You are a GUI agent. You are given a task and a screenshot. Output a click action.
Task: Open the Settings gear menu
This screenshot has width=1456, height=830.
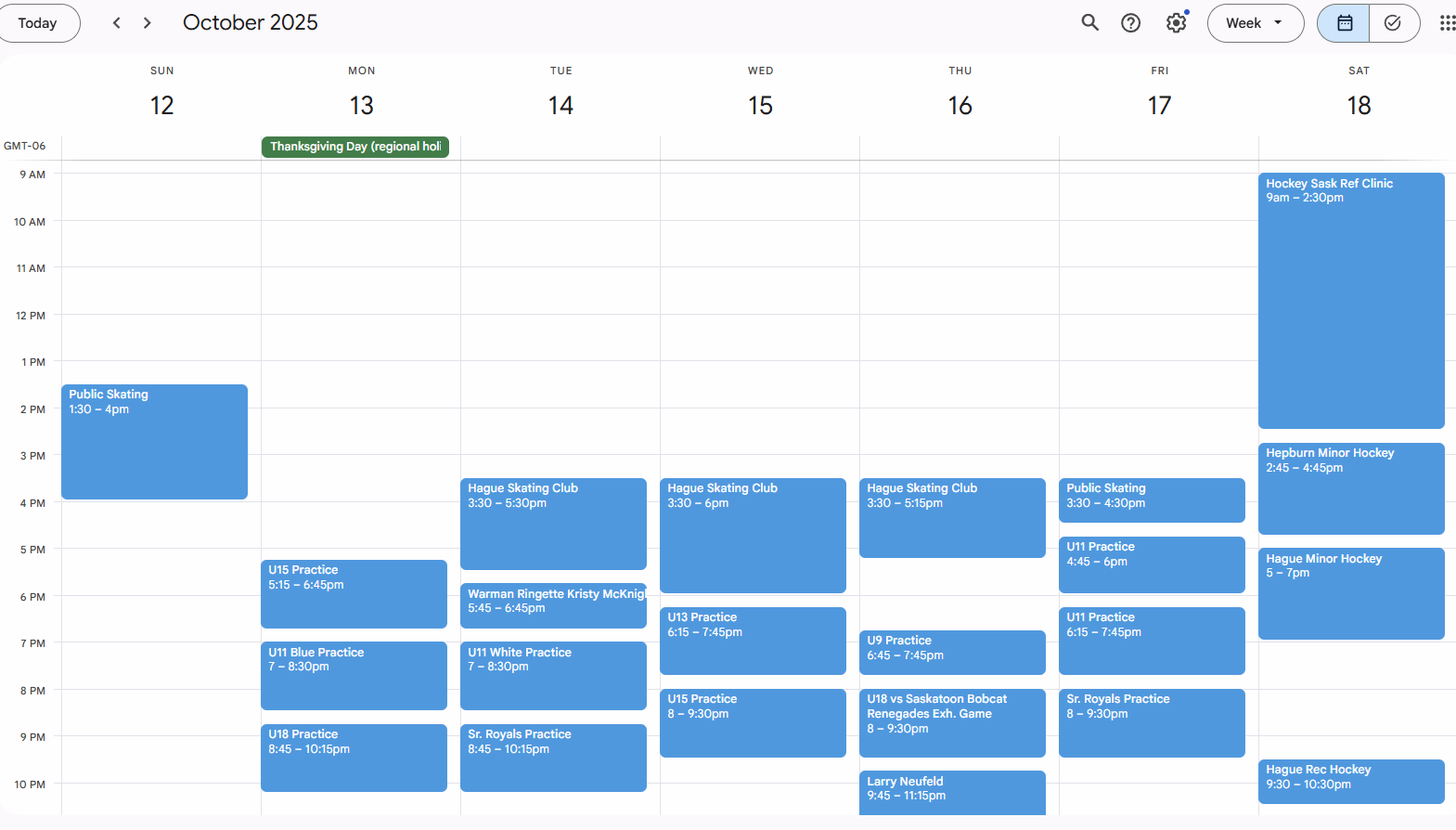pos(1176,23)
